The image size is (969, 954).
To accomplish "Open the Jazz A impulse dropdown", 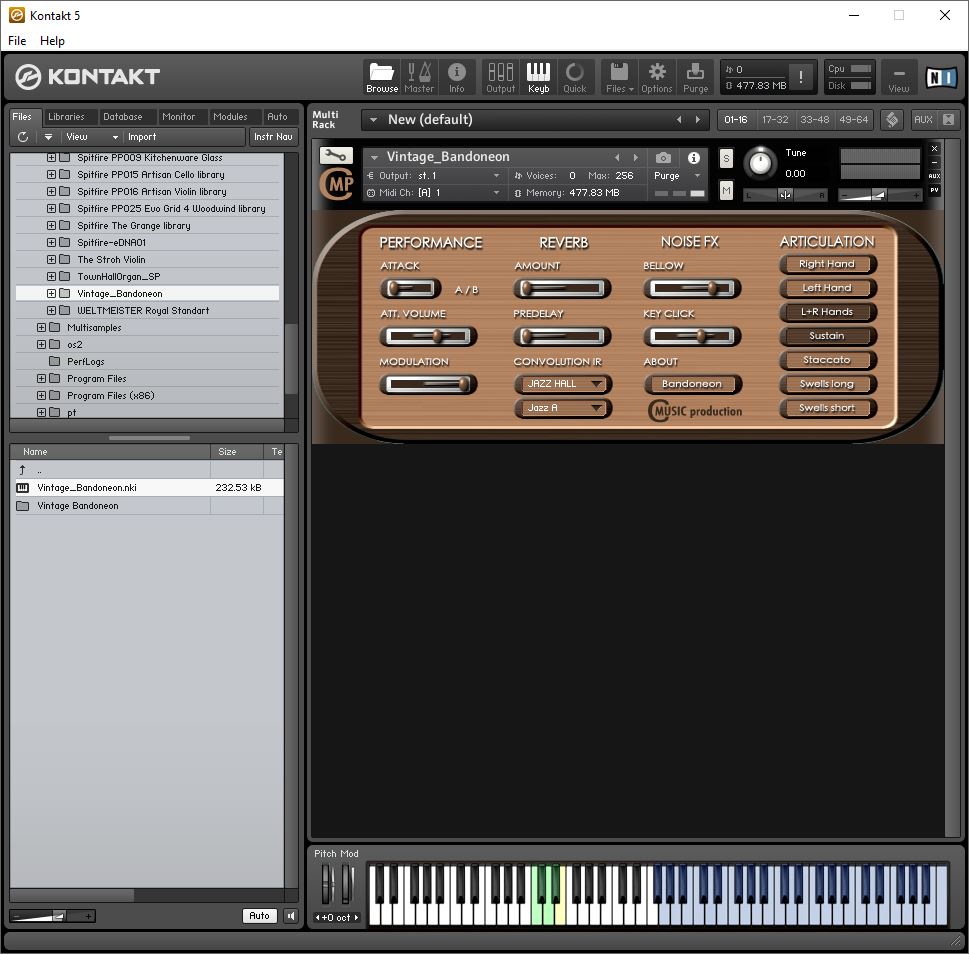I will click(563, 408).
